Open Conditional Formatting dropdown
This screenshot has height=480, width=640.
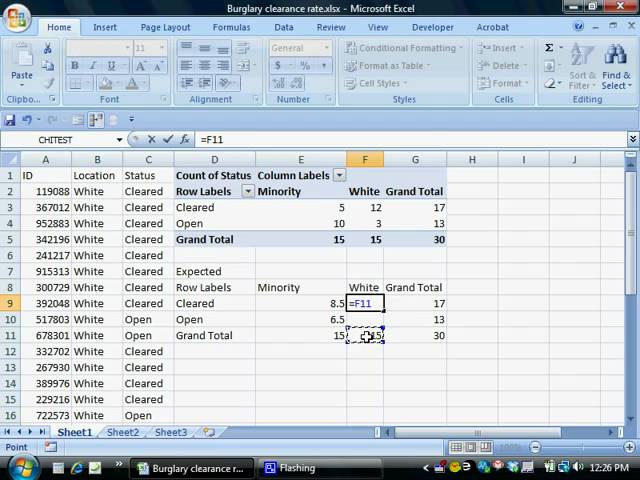pyautogui.click(x=404, y=48)
